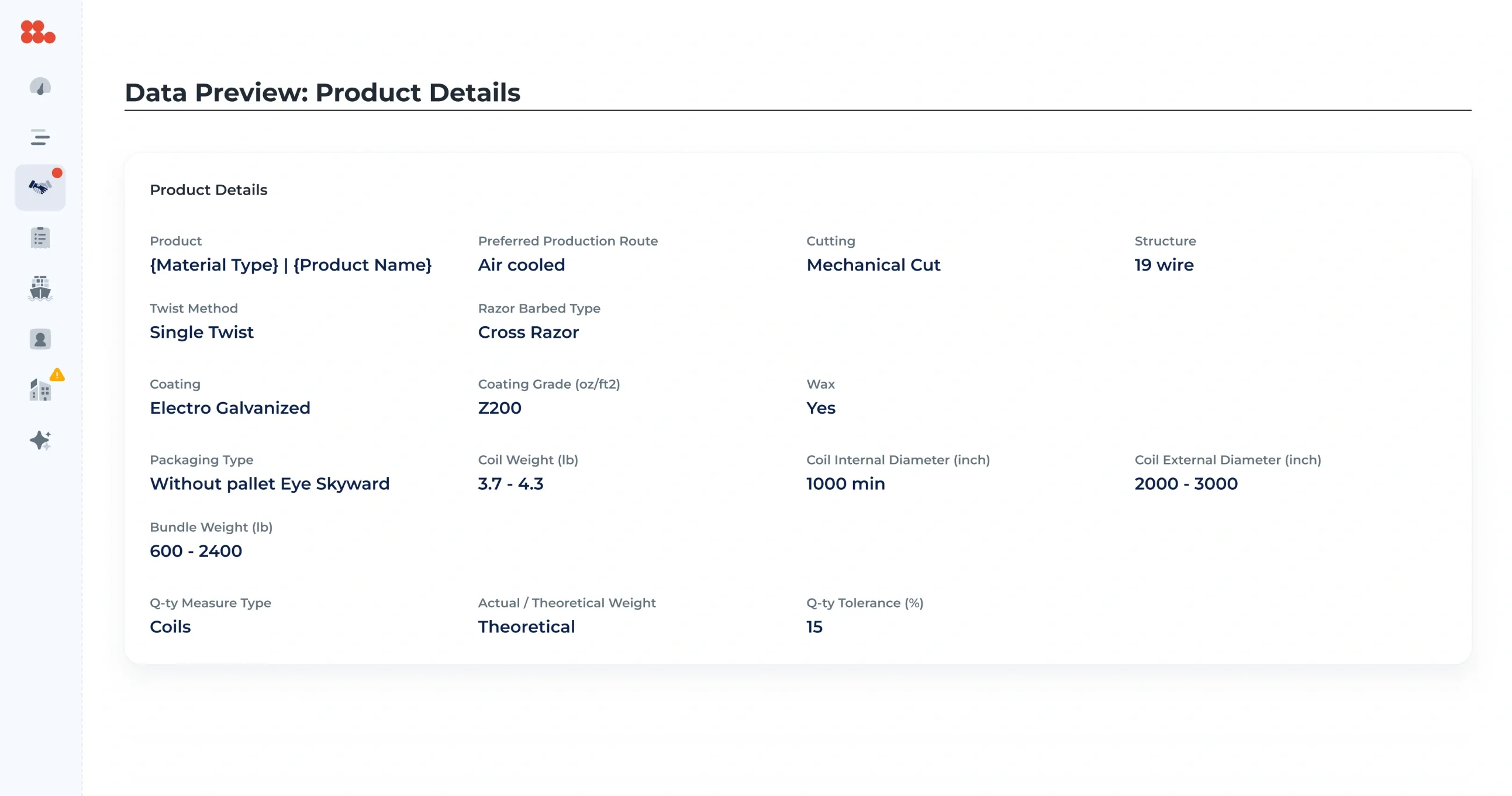Click the 'Product Details' card title
Screen dimensions: 1512x796
208,190
